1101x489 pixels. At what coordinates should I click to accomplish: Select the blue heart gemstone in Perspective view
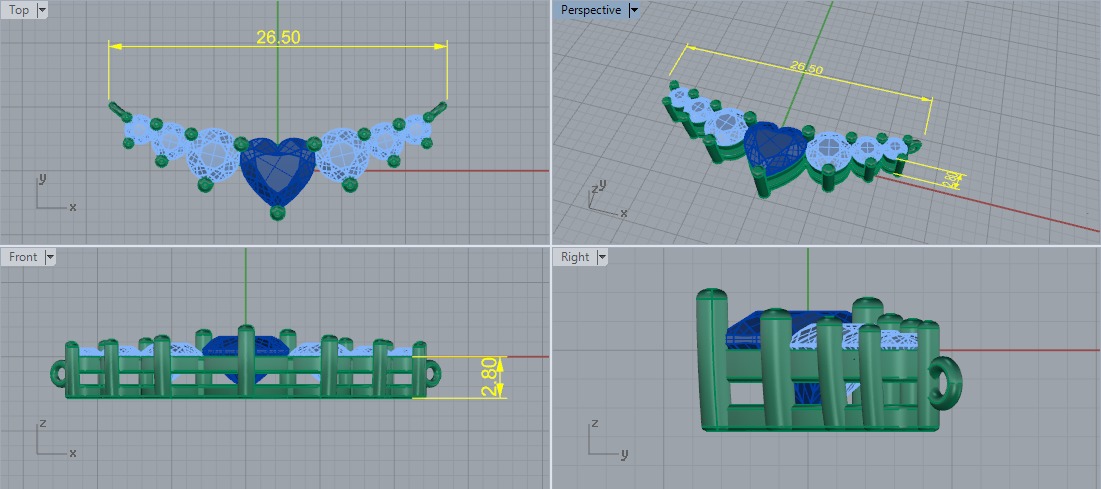pos(774,149)
